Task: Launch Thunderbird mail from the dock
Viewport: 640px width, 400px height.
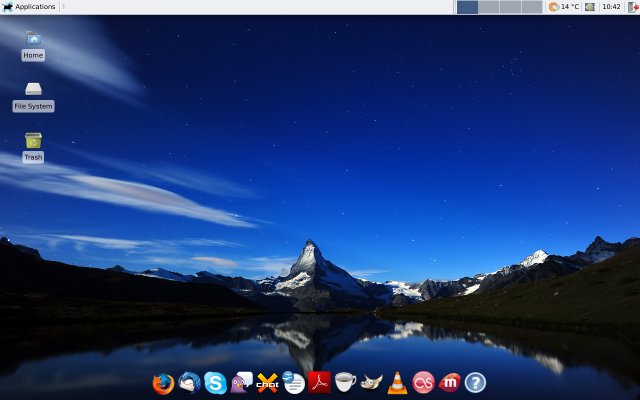Action: [x=189, y=382]
